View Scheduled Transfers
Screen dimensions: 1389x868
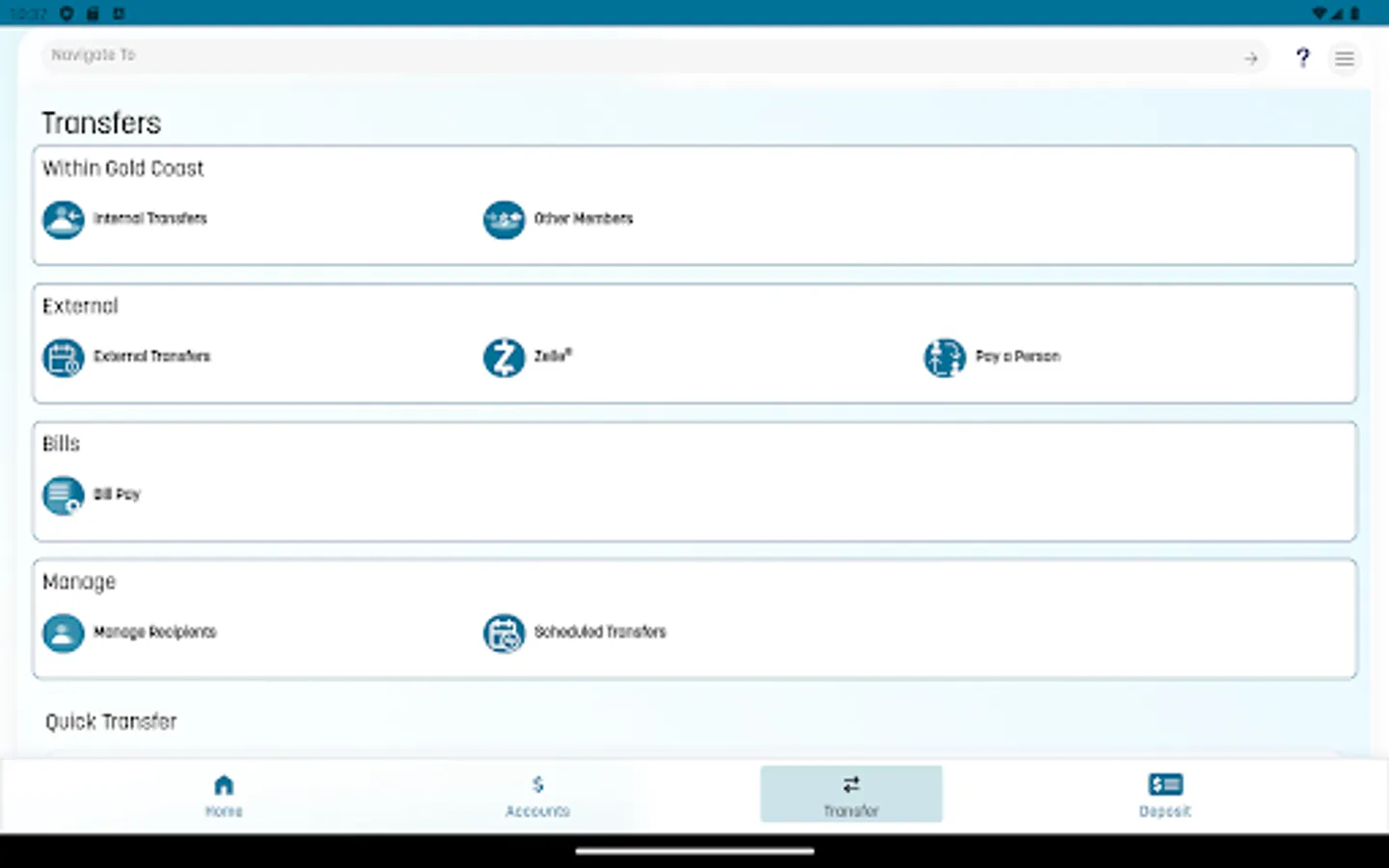[x=504, y=633]
